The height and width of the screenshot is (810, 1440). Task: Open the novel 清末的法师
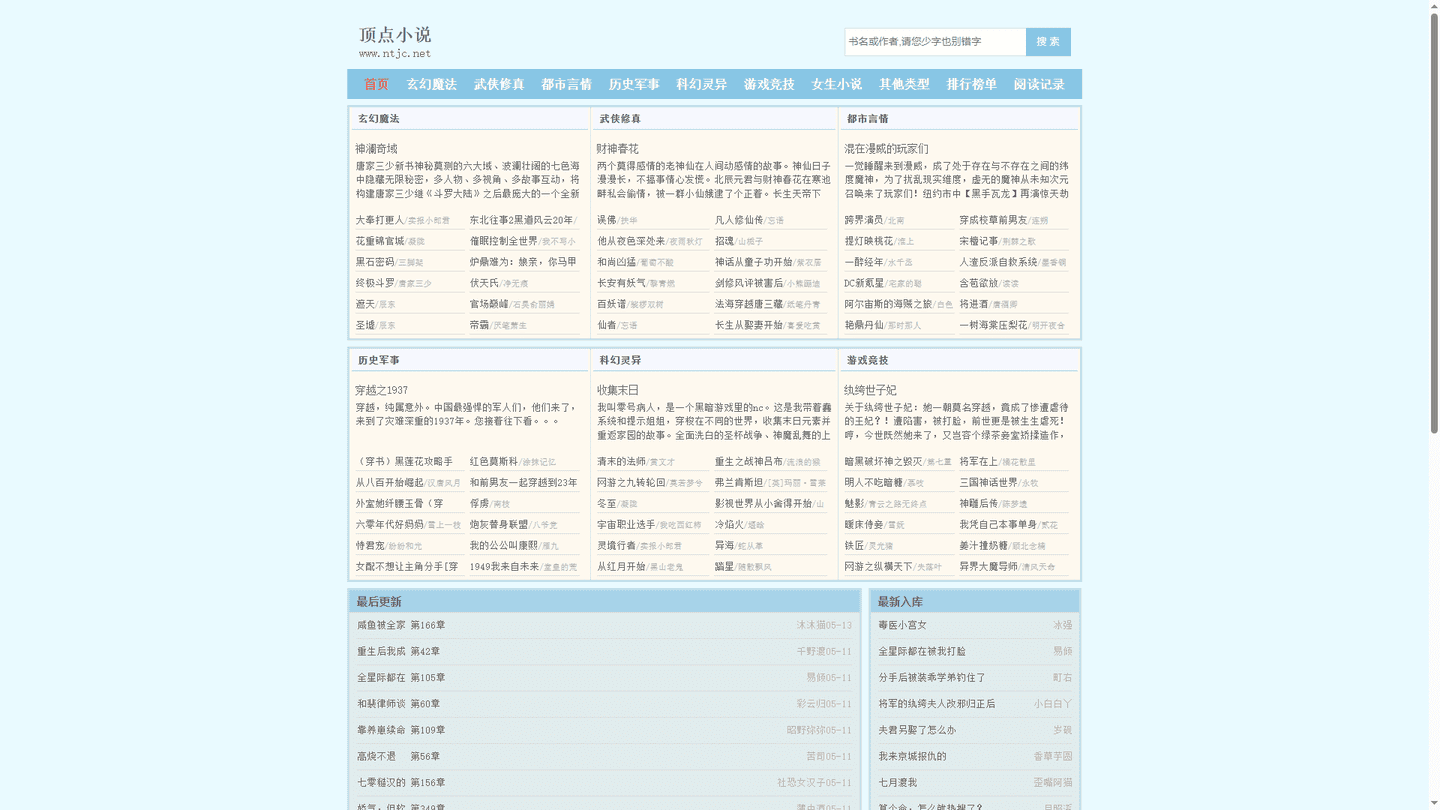coord(622,461)
